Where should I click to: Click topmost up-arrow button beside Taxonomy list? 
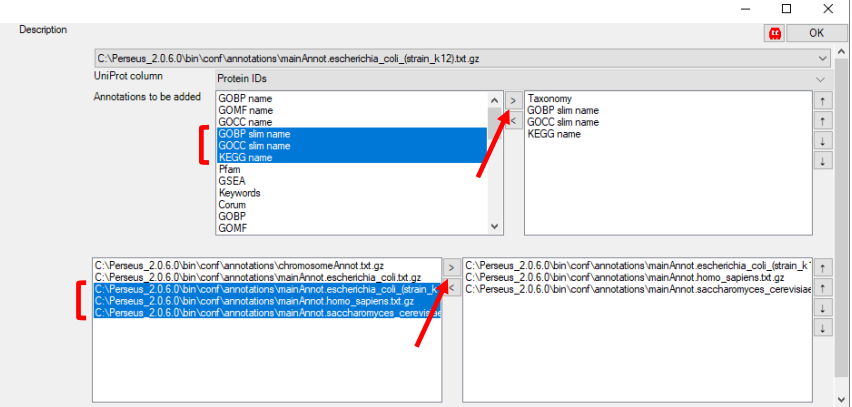pos(823,101)
